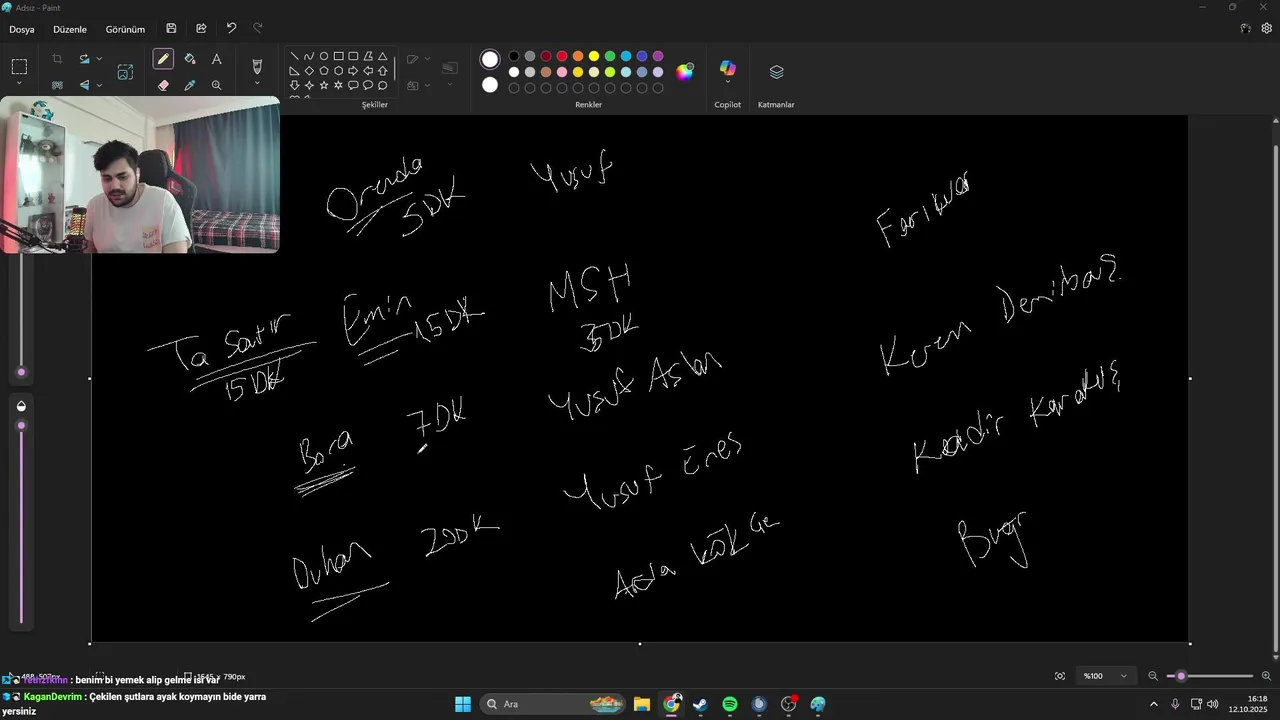Click the zoom out magnifier
1280x720 pixels.
tap(1153, 676)
